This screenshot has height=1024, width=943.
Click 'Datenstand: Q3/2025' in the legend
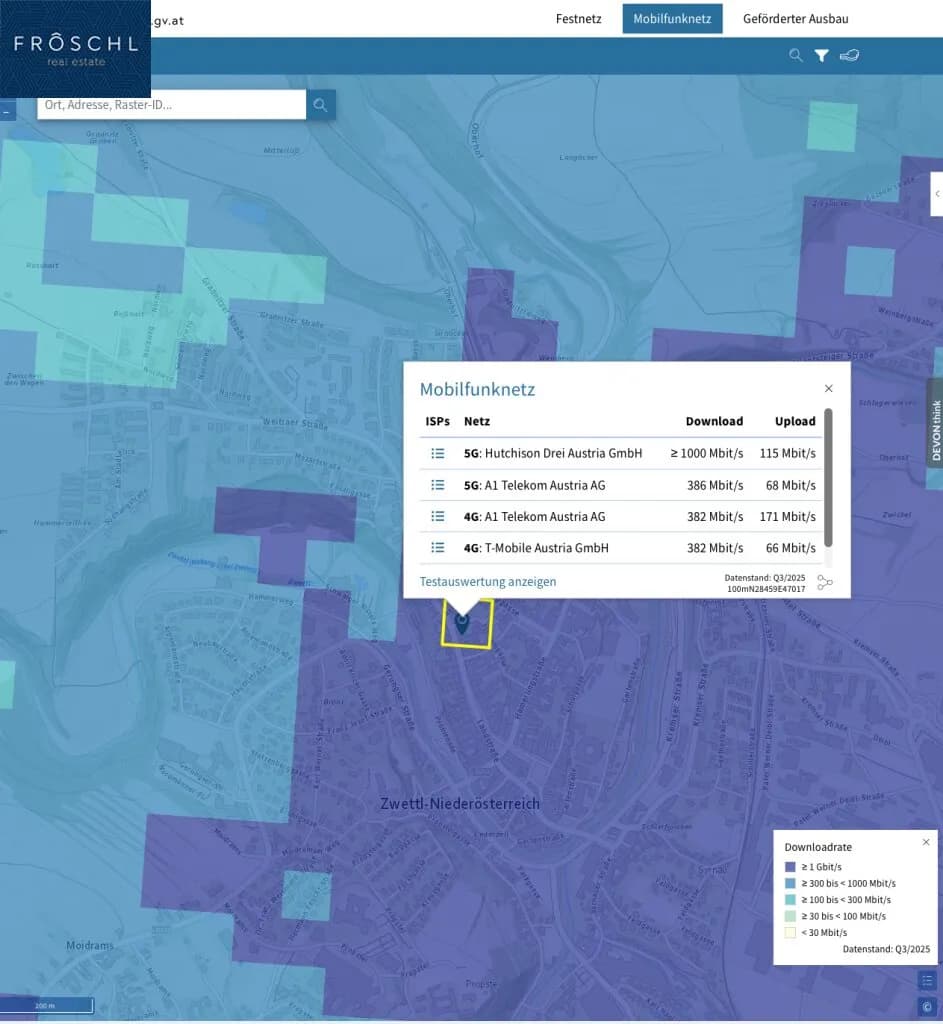886,950
